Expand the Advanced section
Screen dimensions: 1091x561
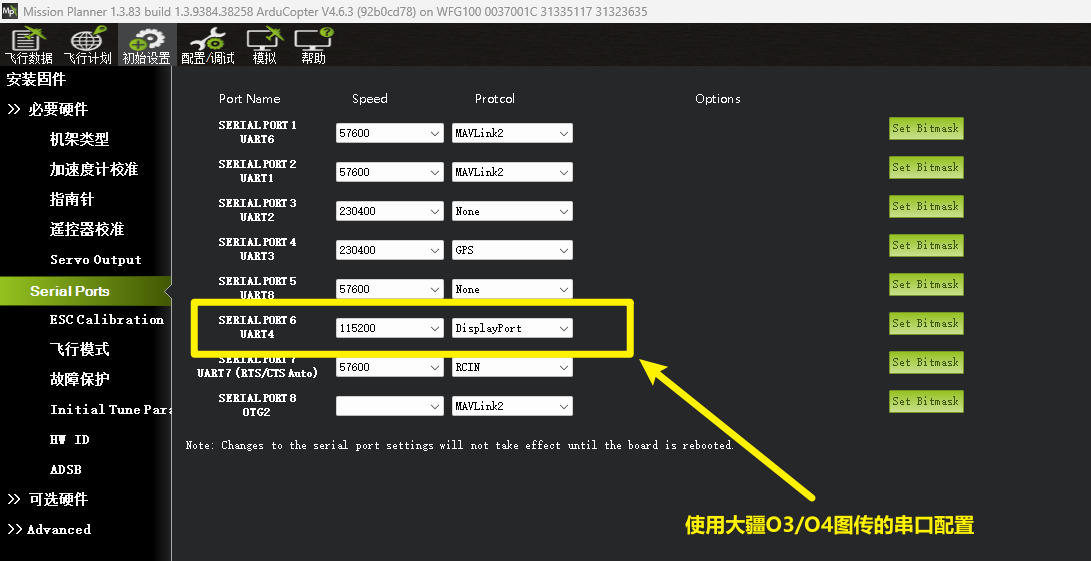click(x=50, y=529)
